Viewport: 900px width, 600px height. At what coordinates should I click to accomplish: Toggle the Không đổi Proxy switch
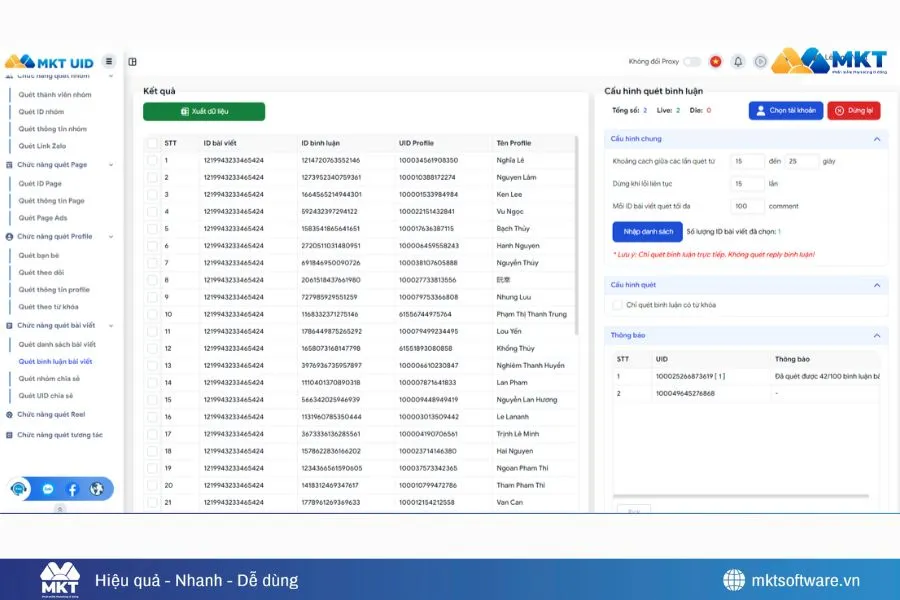692,61
